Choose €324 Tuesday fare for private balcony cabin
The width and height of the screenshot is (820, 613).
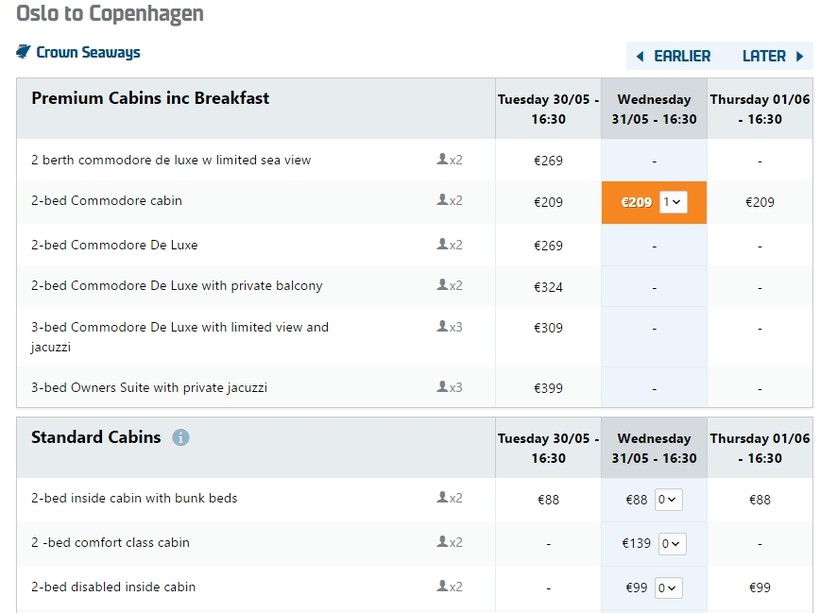click(x=548, y=287)
